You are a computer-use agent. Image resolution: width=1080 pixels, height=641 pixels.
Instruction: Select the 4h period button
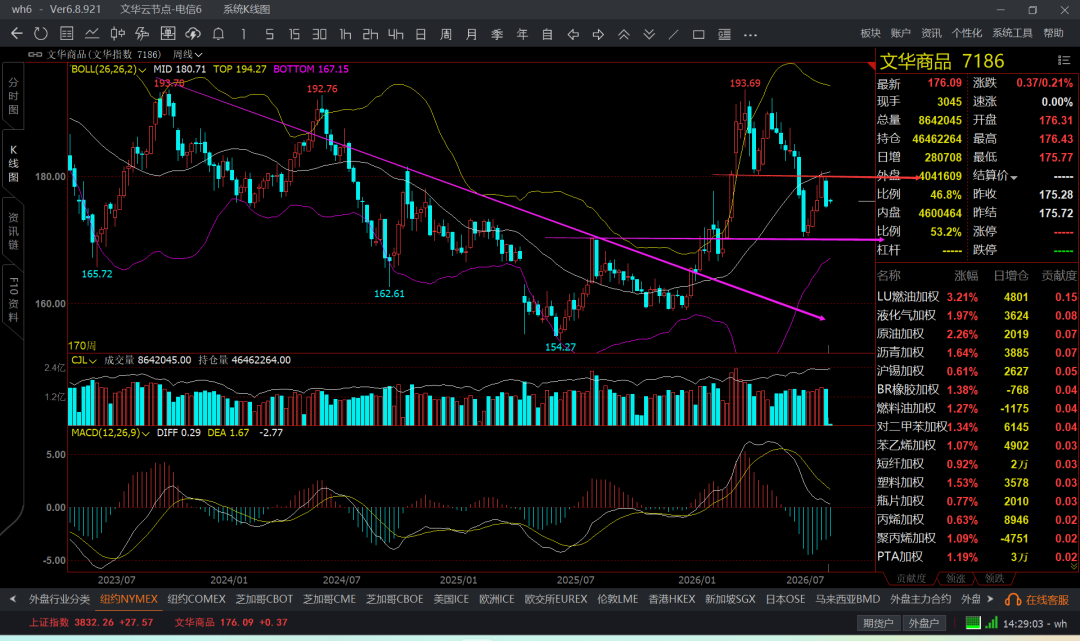tap(395, 34)
